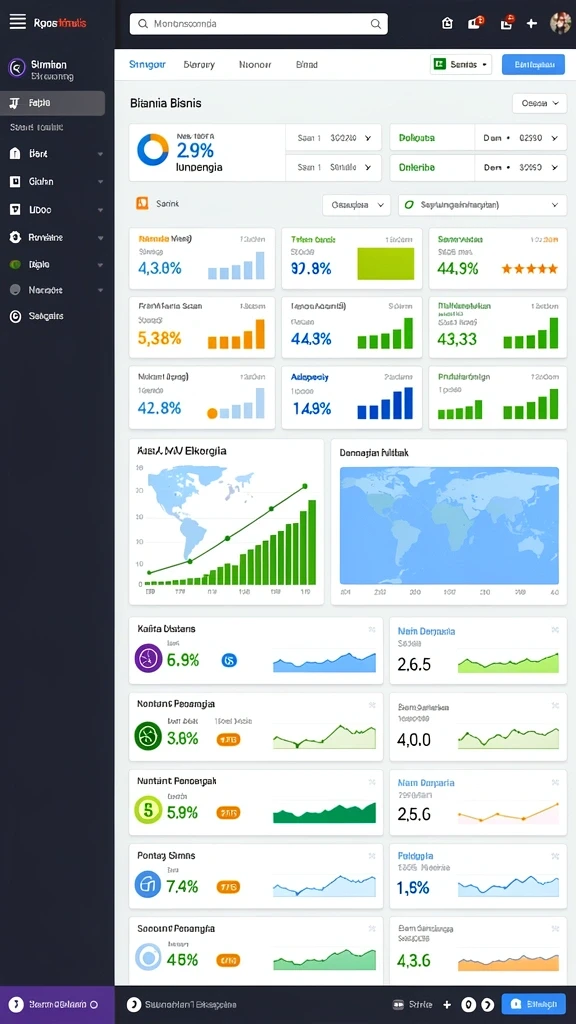Click the purple clock icon

coord(148,658)
